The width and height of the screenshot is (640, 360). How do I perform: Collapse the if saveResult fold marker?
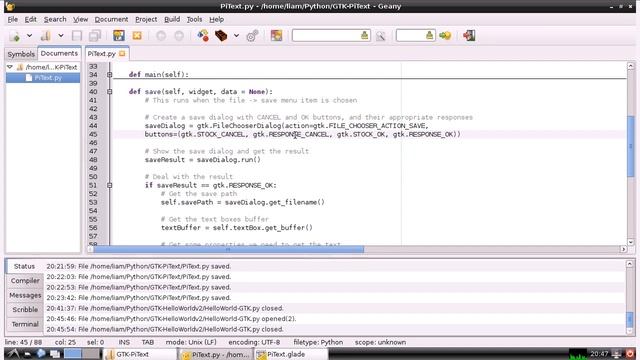pyautogui.click(x=109, y=185)
